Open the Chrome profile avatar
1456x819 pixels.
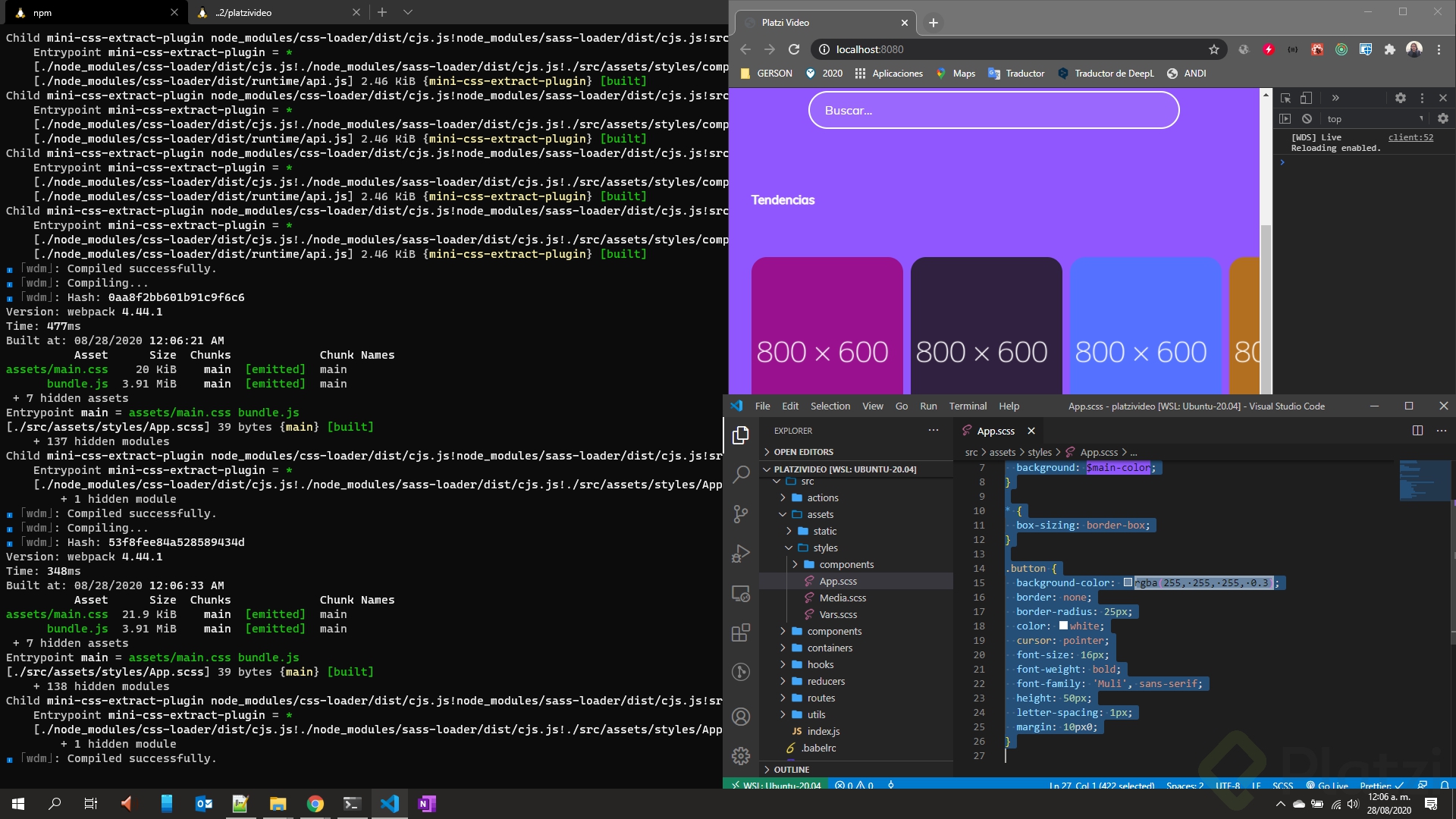[1414, 49]
